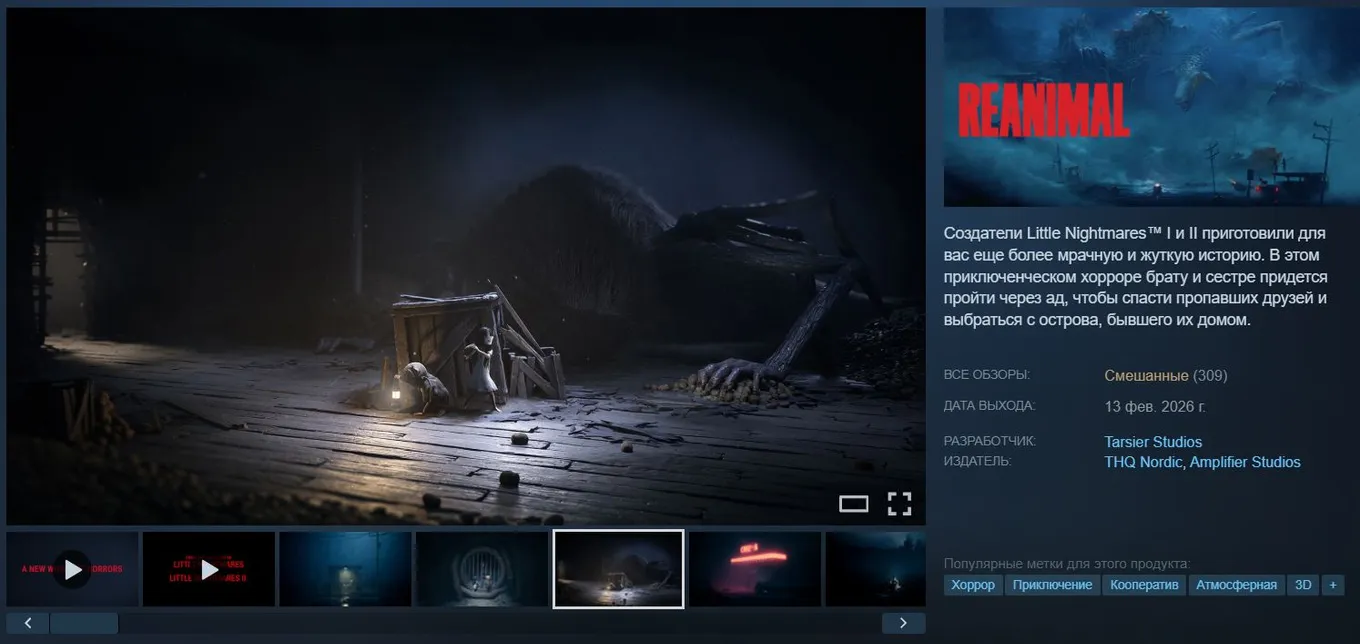
Task: Select the Приключение tag
Action: (x=1052, y=585)
